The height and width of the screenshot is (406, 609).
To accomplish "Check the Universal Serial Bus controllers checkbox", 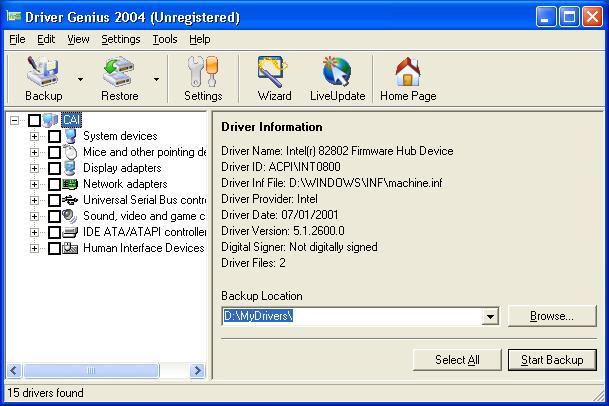I will pyautogui.click(x=54, y=200).
